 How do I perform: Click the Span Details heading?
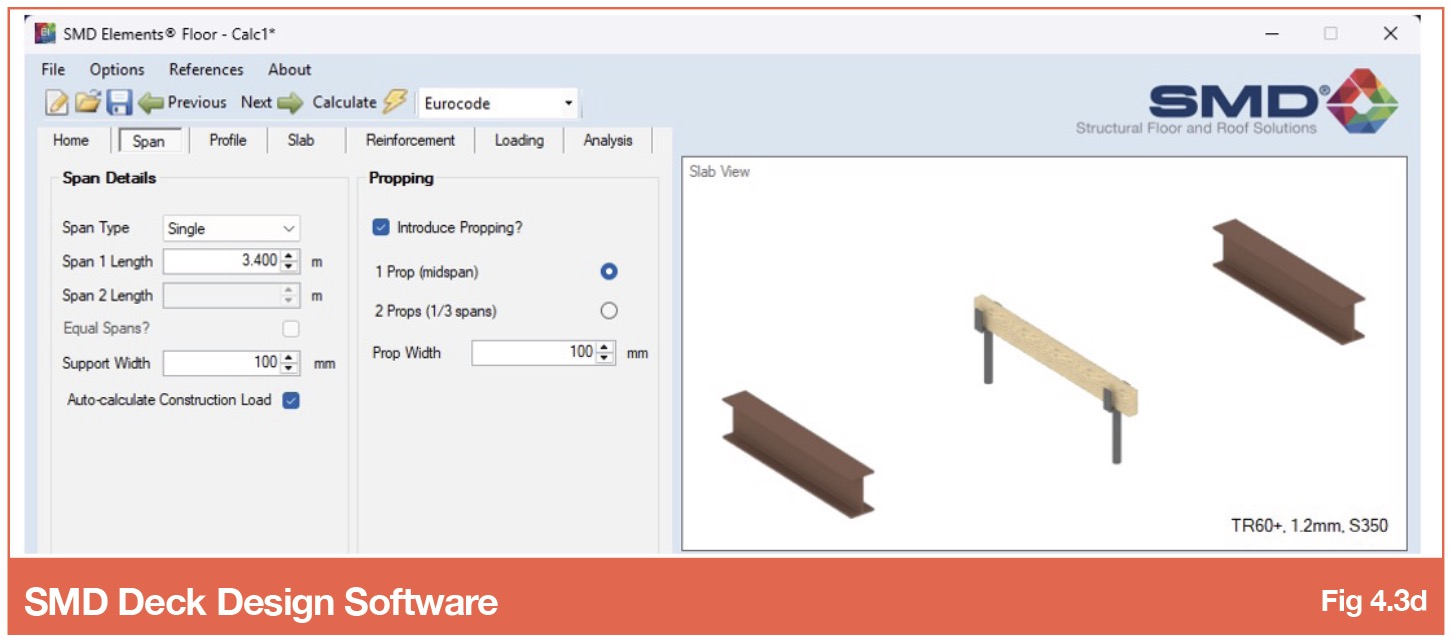point(110,178)
